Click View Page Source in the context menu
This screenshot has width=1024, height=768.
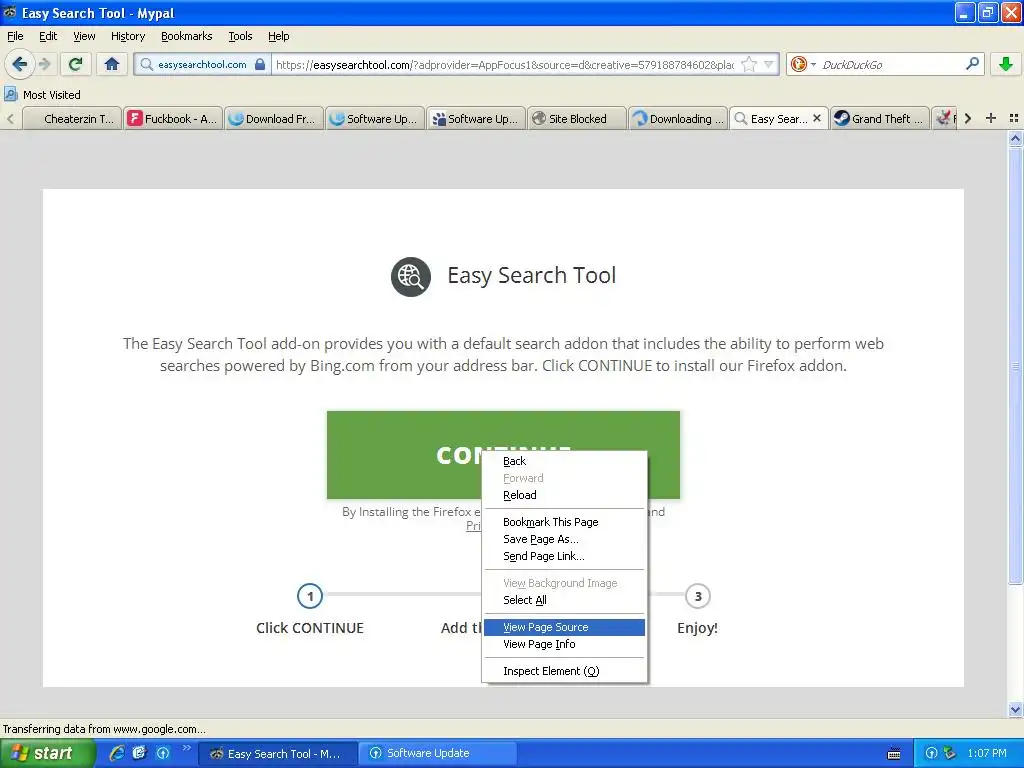[564, 627]
